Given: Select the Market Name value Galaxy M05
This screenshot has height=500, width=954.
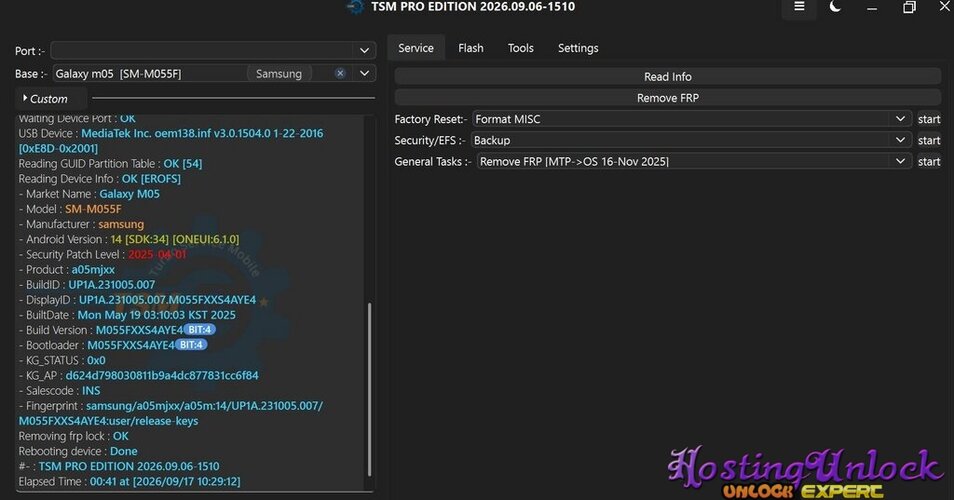Looking at the screenshot, I should click(130, 193).
